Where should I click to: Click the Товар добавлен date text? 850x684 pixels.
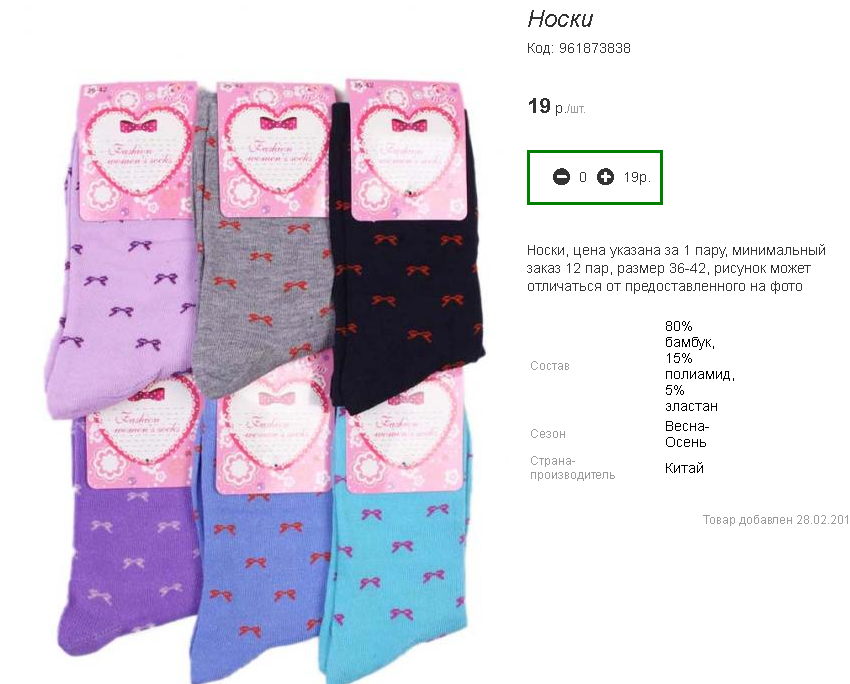776,520
